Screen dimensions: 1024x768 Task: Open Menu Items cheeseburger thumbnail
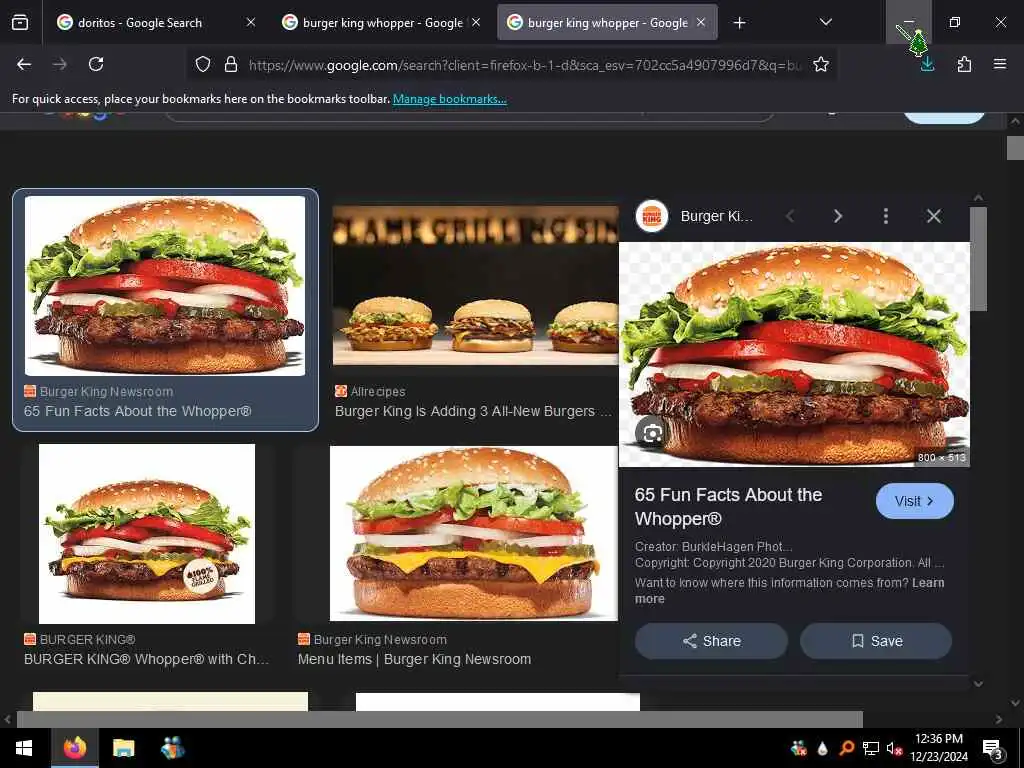click(473, 533)
